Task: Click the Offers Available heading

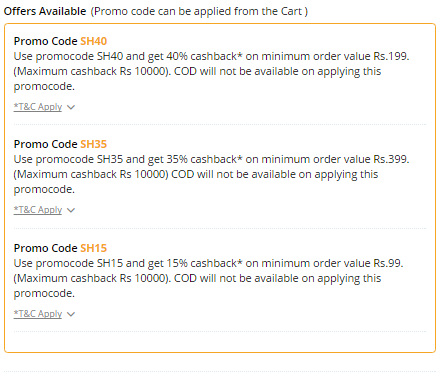Action: (x=45, y=11)
